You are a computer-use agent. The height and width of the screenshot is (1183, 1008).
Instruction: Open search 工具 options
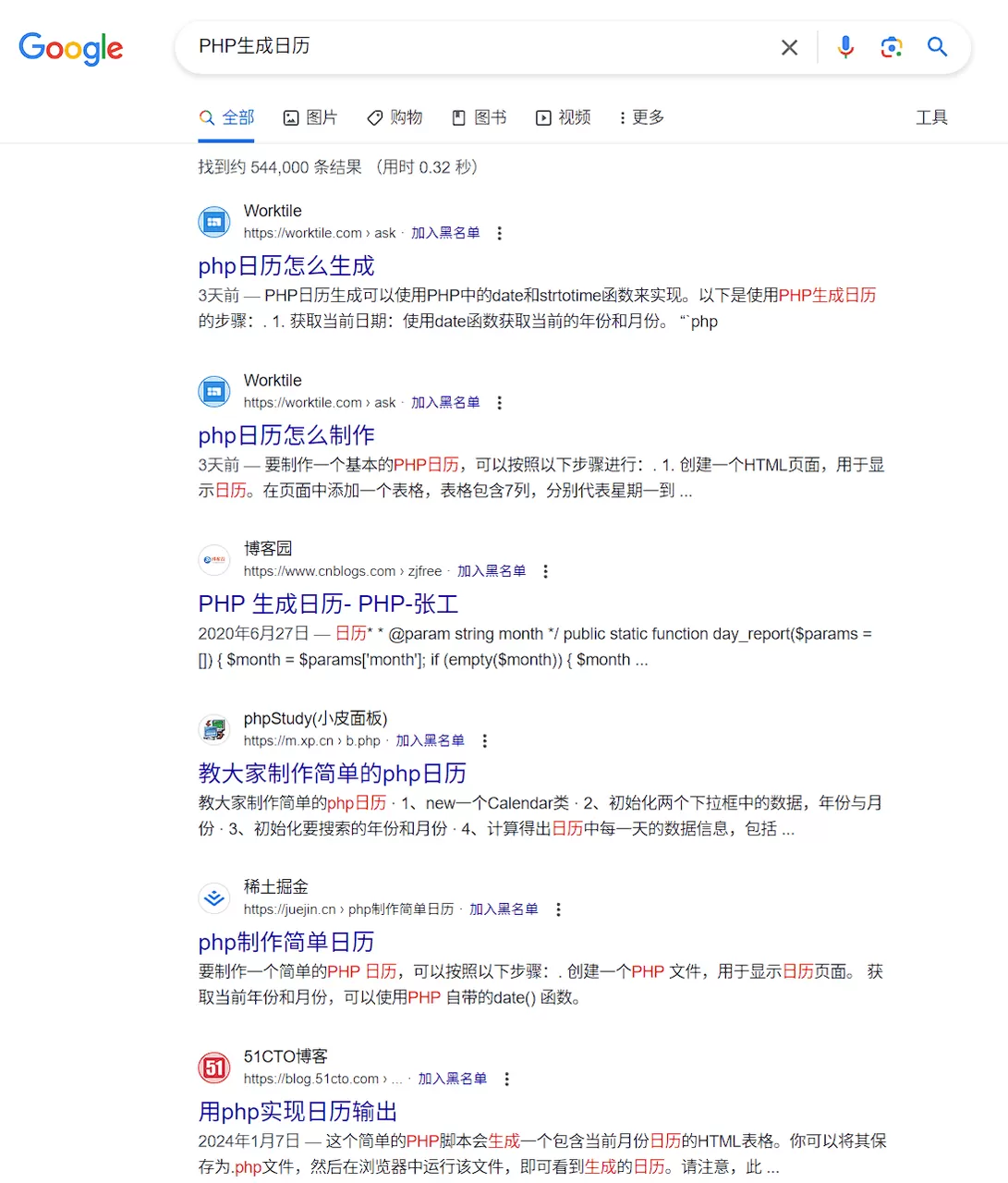pyautogui.click(x=931, y=117)
